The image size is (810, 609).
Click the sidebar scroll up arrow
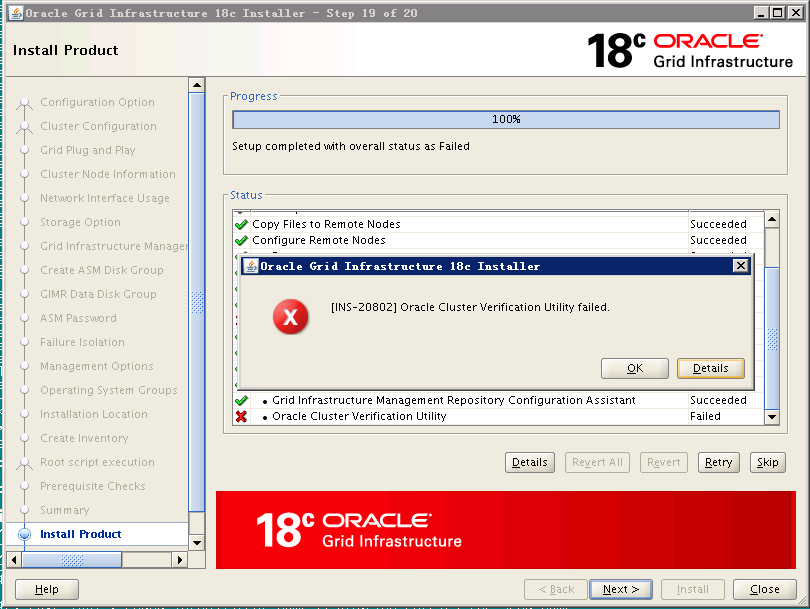(197, 85)
